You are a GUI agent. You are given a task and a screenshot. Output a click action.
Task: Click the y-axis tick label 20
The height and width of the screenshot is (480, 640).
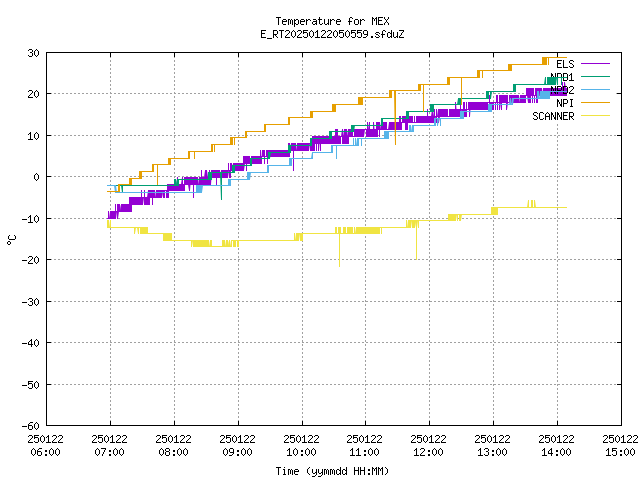(33, 94)
